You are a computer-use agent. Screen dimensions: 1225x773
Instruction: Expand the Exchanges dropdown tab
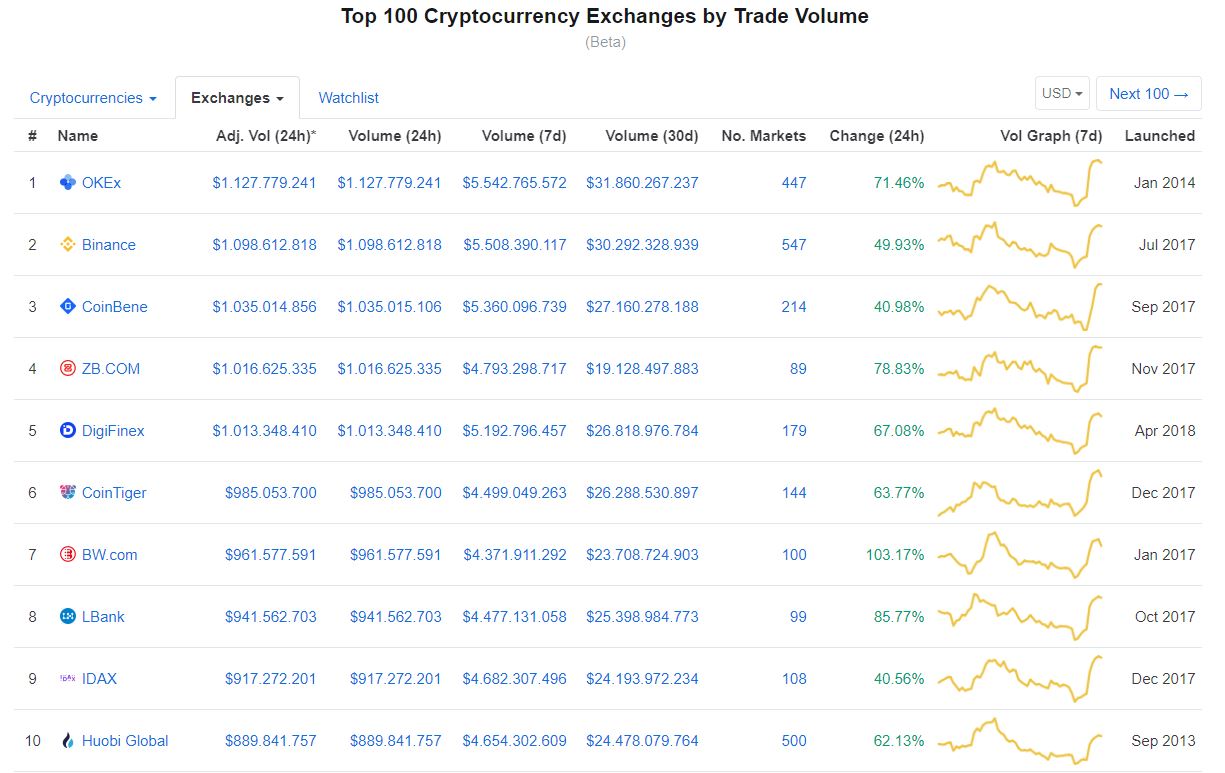(237, 98)
